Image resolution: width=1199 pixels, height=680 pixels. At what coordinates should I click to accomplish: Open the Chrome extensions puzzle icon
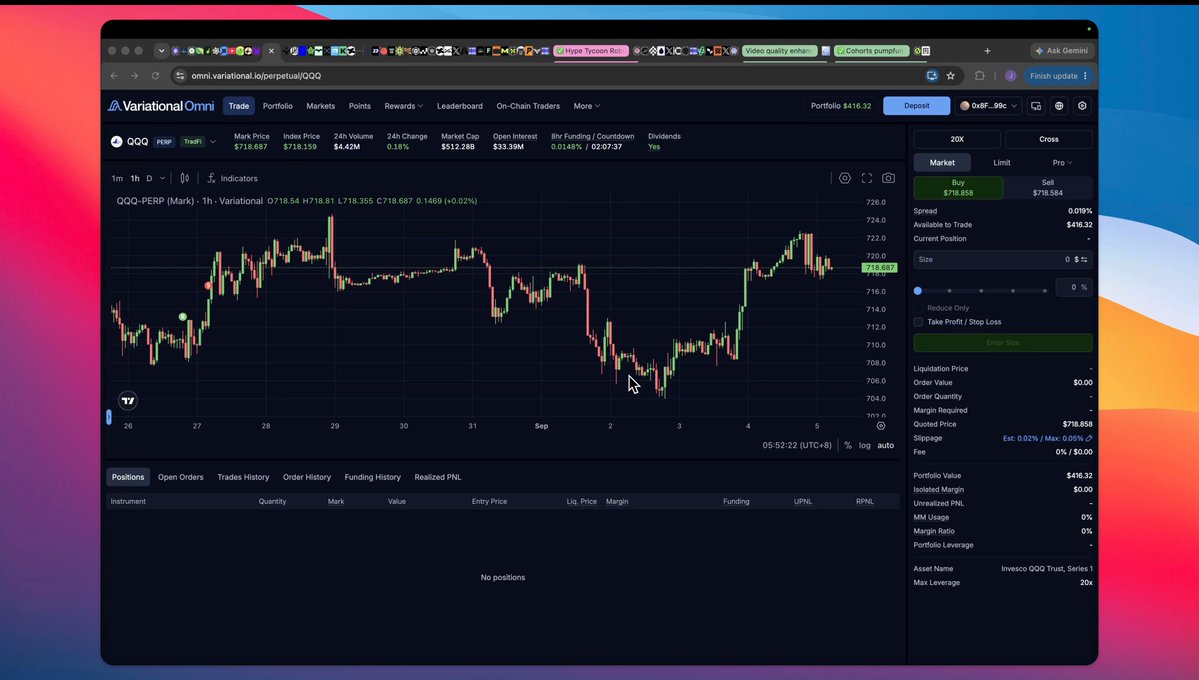980,76
